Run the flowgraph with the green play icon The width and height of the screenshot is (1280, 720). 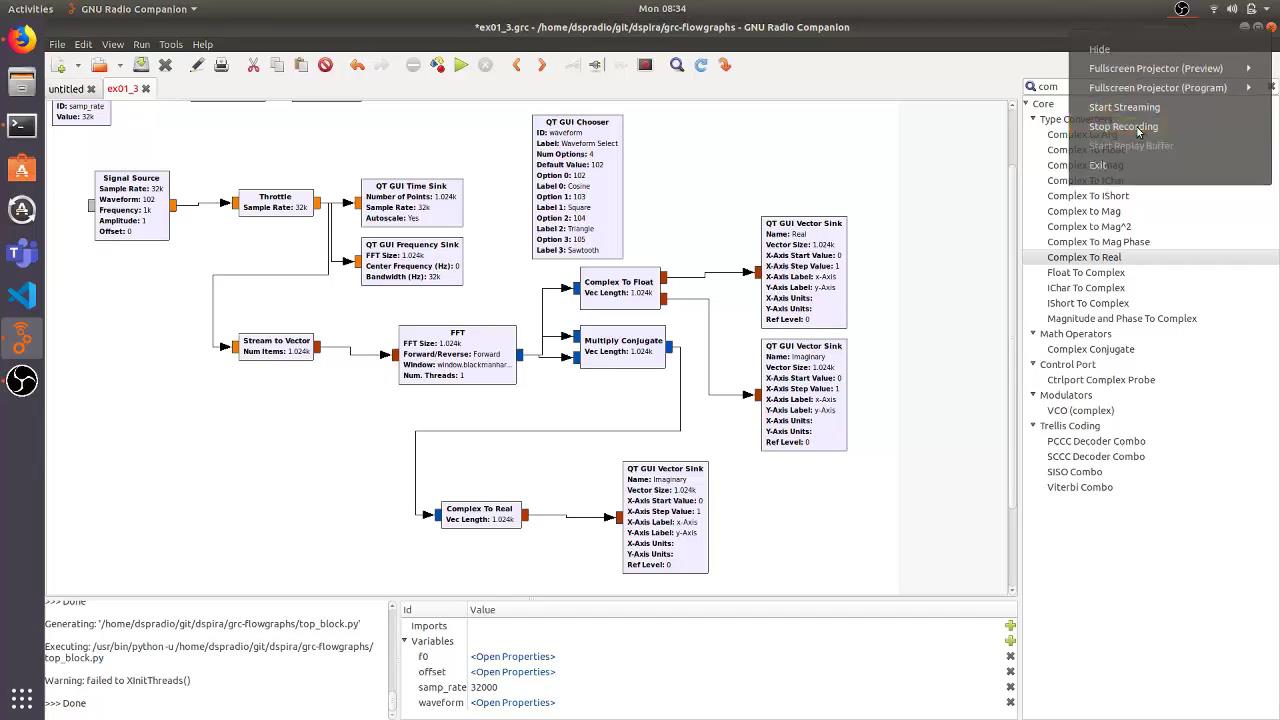461,65
